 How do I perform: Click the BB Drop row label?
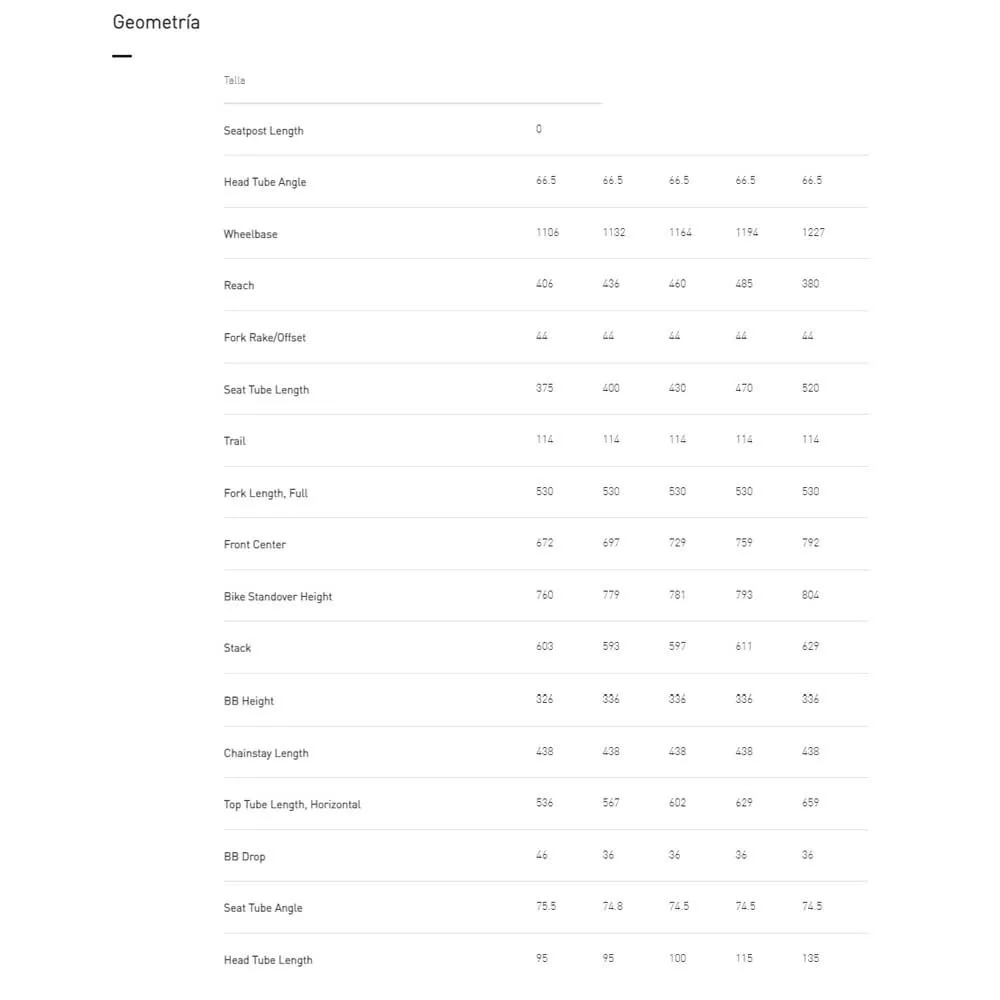click(245, 857)
